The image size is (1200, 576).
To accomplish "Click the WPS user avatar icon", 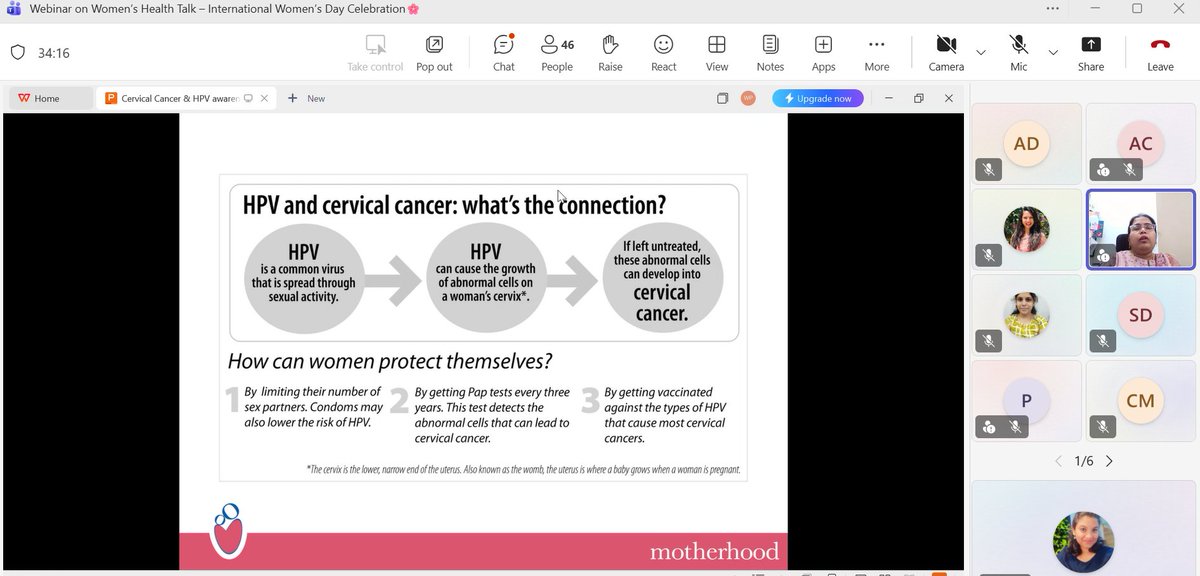I will pos(748,98).
